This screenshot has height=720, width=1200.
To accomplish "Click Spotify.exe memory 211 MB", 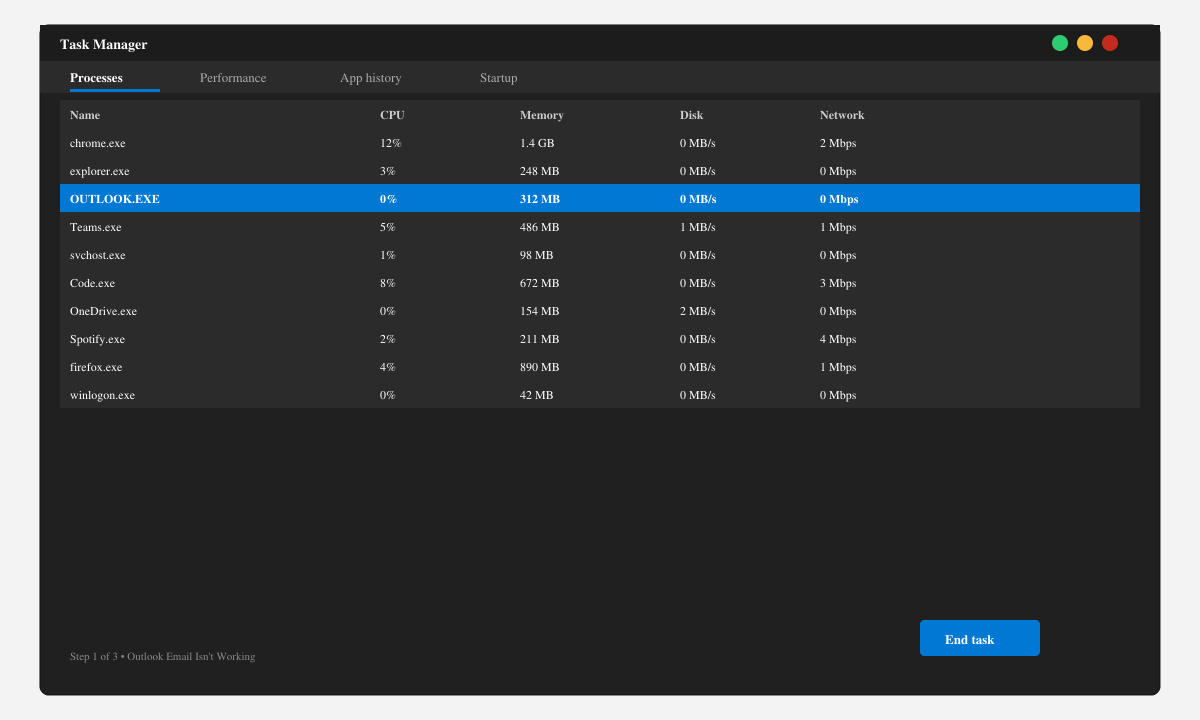I will [x=539, y=339].
